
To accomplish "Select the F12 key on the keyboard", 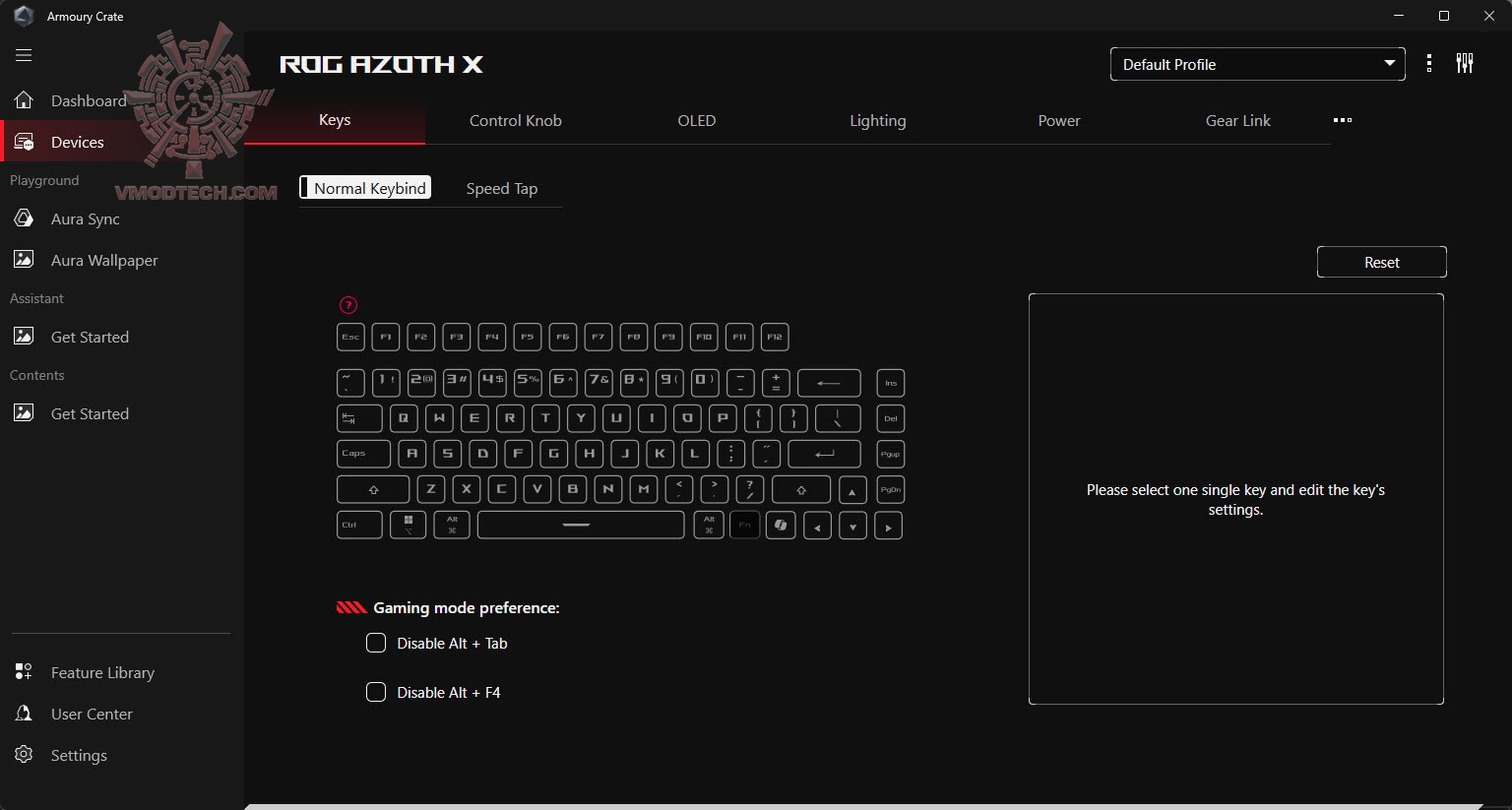I will [x=775, y=337].
